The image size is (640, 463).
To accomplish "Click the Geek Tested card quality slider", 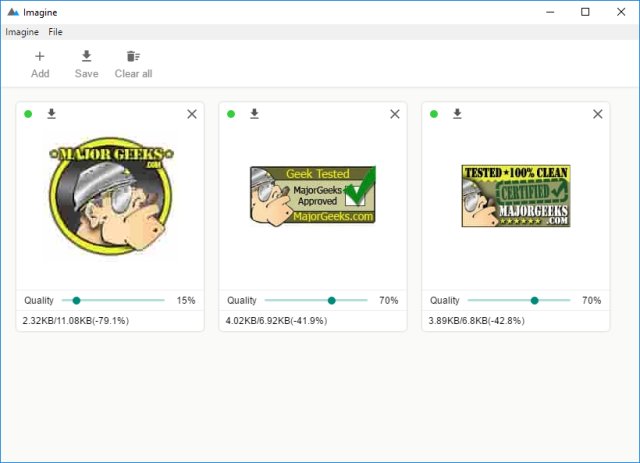I will pos(316,301).
